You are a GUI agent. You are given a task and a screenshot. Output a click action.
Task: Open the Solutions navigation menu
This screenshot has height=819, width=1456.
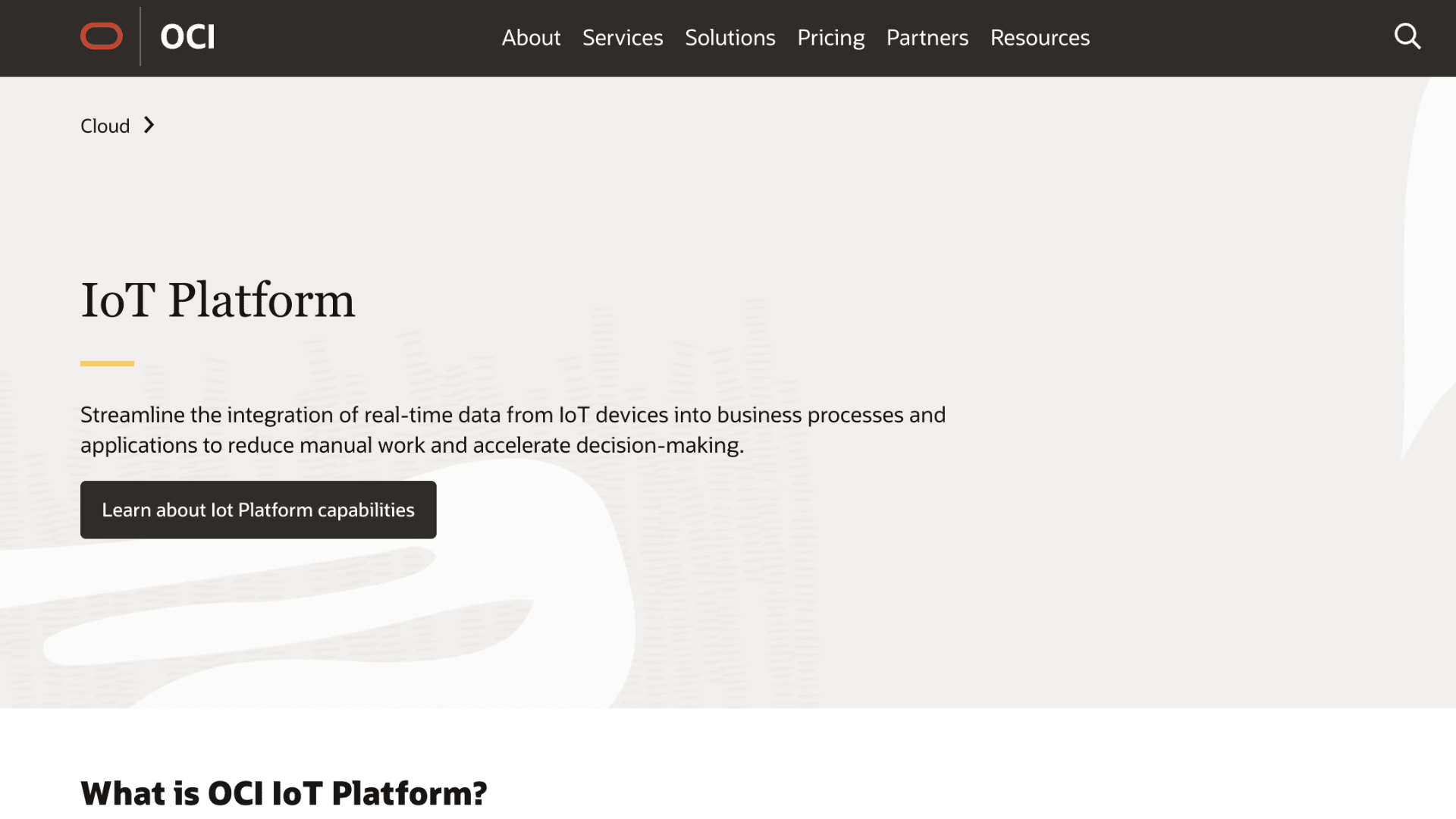(730, 37)
